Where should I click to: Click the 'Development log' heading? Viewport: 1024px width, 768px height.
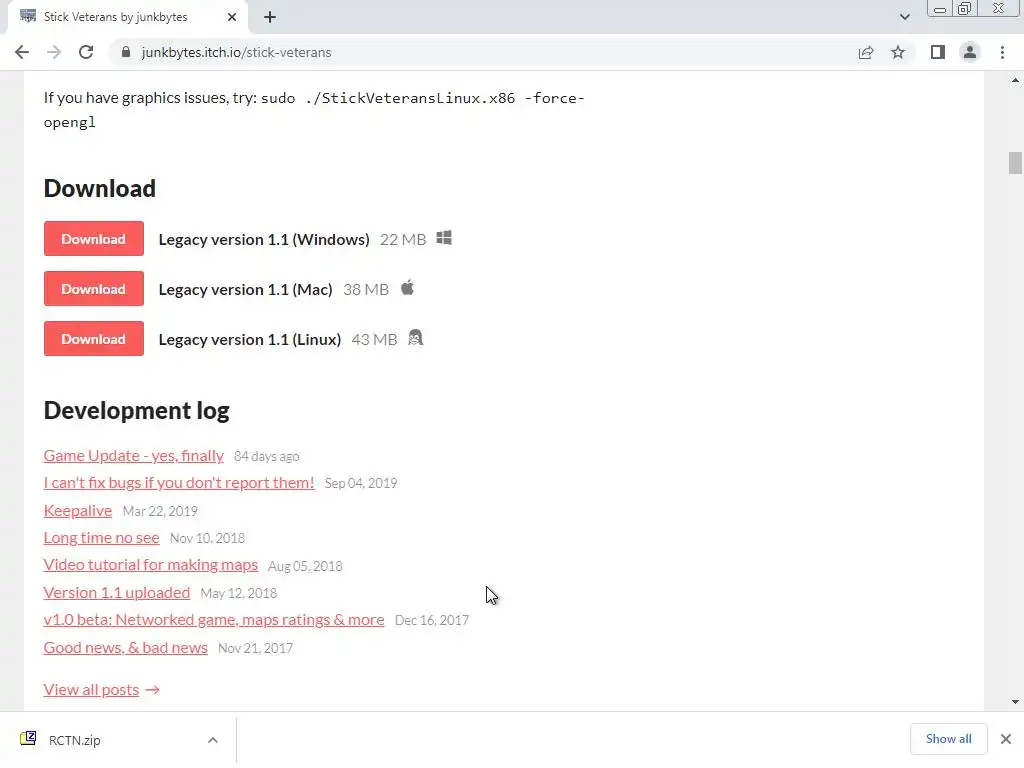(136, 411)
